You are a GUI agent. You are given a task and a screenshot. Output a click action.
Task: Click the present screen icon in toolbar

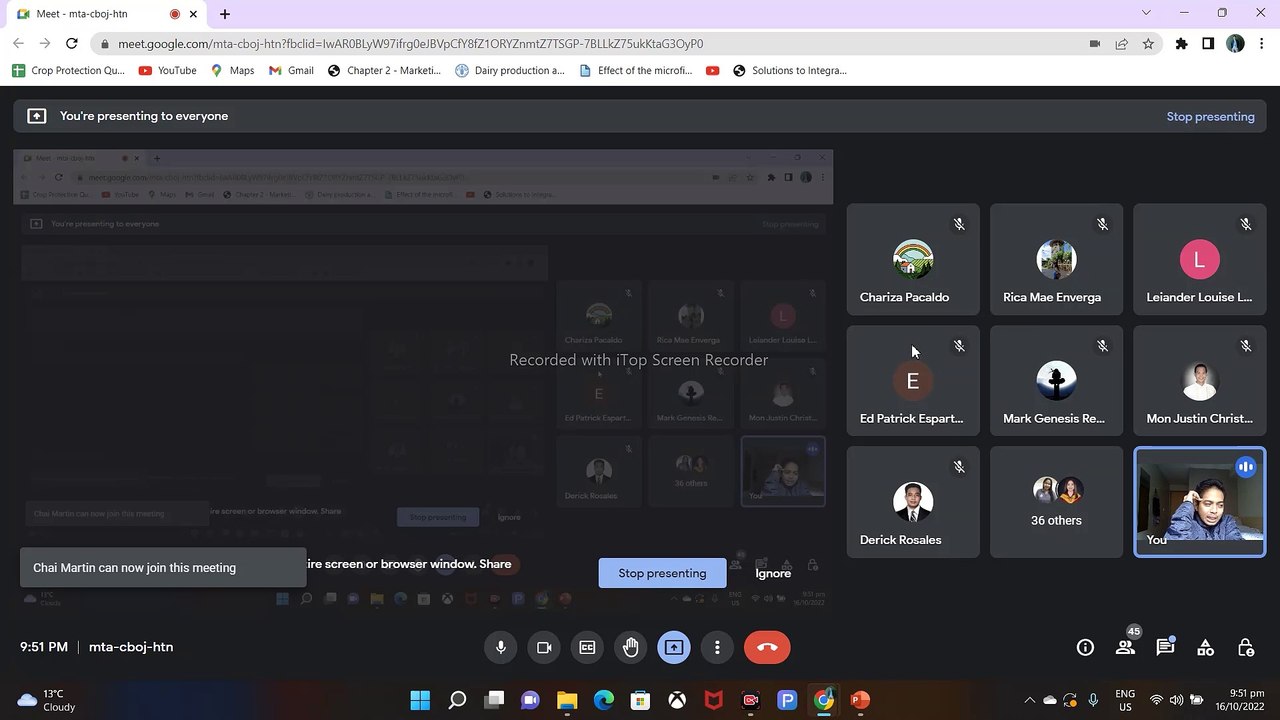[674, 647]
